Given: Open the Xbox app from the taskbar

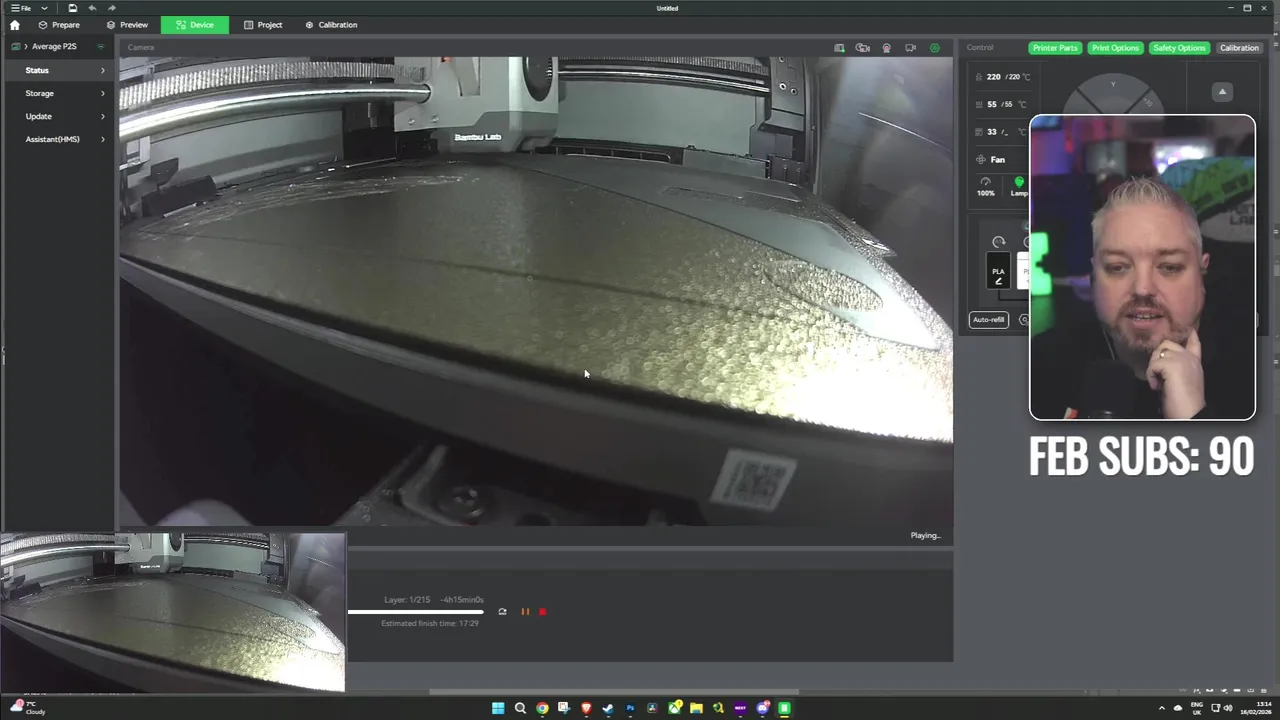Looking at the screenshot, I should [674, 708].
